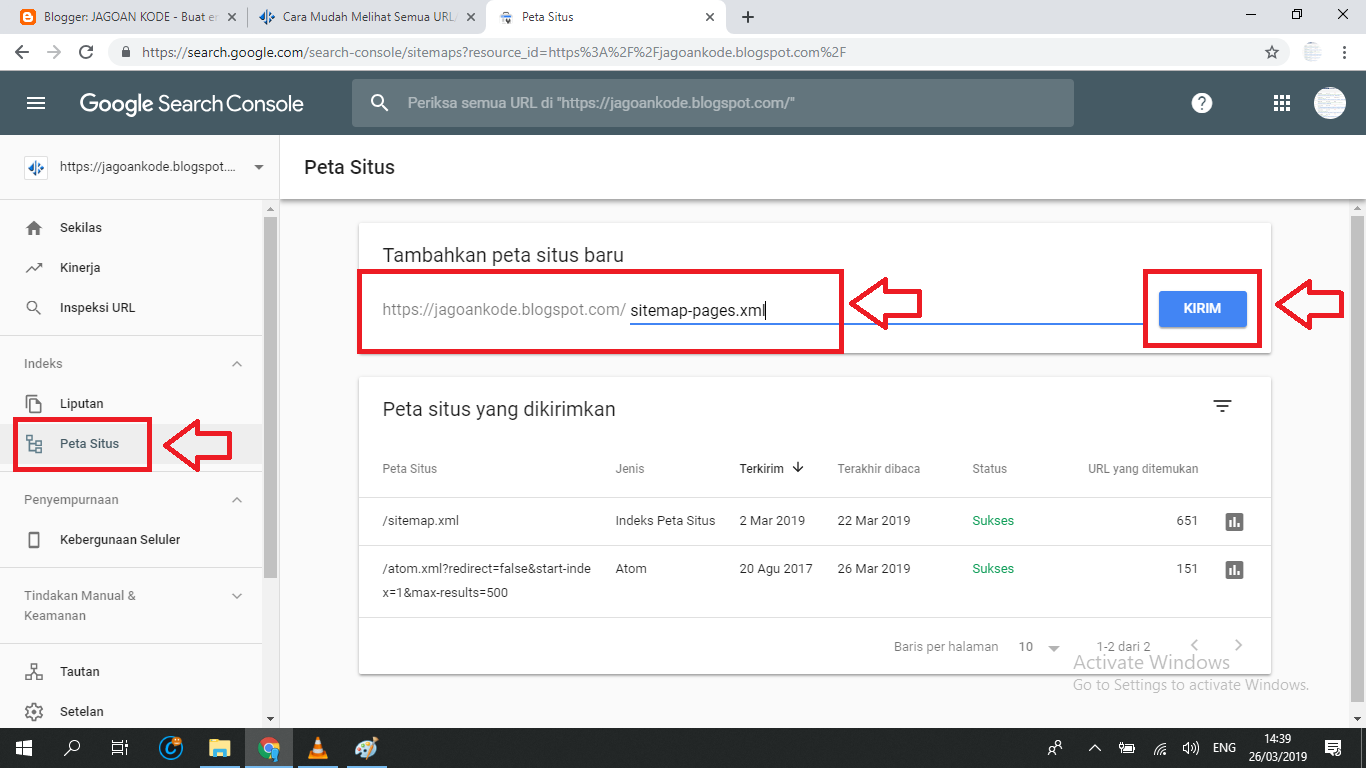Bookmark this page with star icon

point(1272,52)
